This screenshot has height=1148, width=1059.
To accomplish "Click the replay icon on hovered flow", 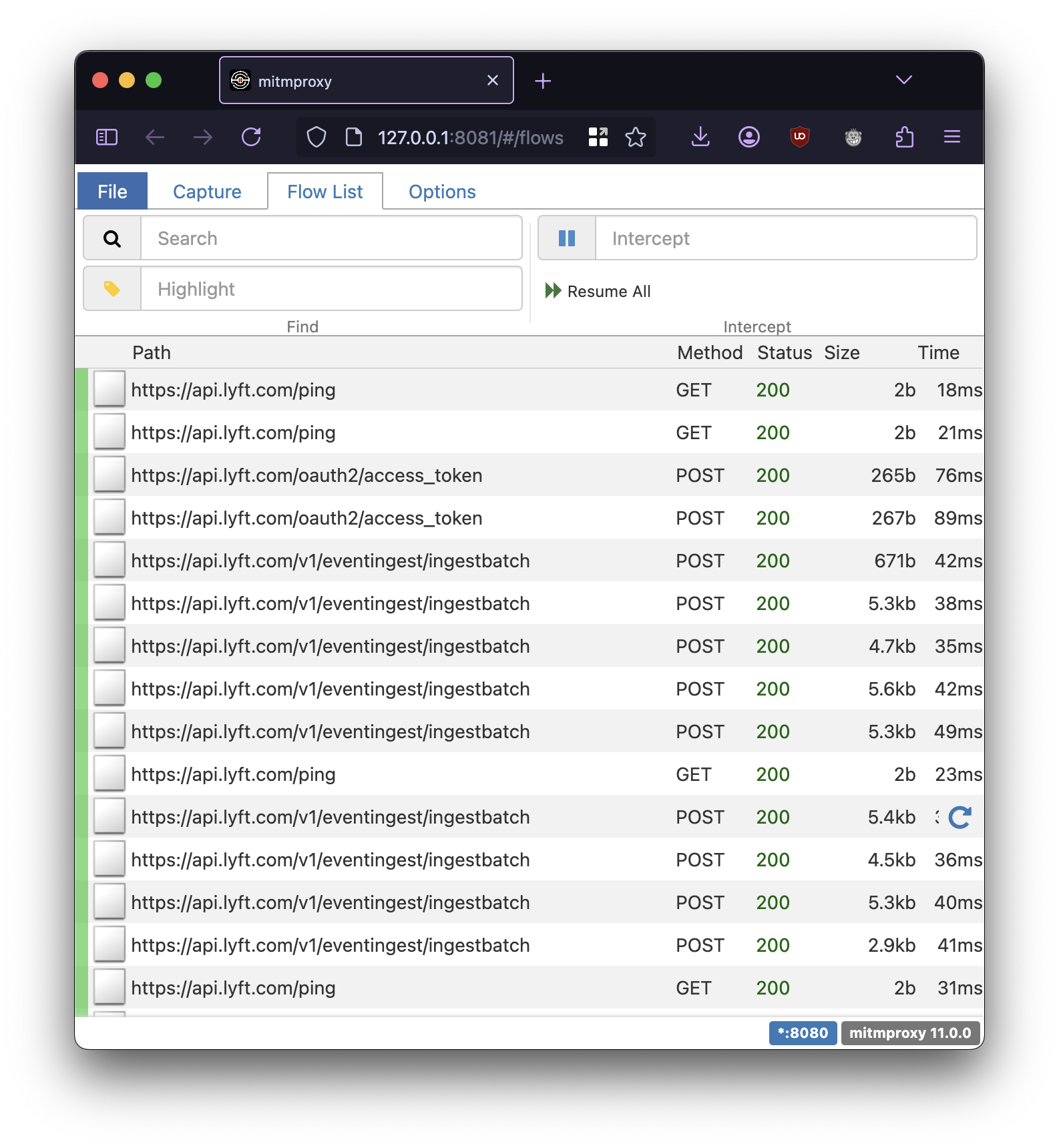I will point(960,818).
